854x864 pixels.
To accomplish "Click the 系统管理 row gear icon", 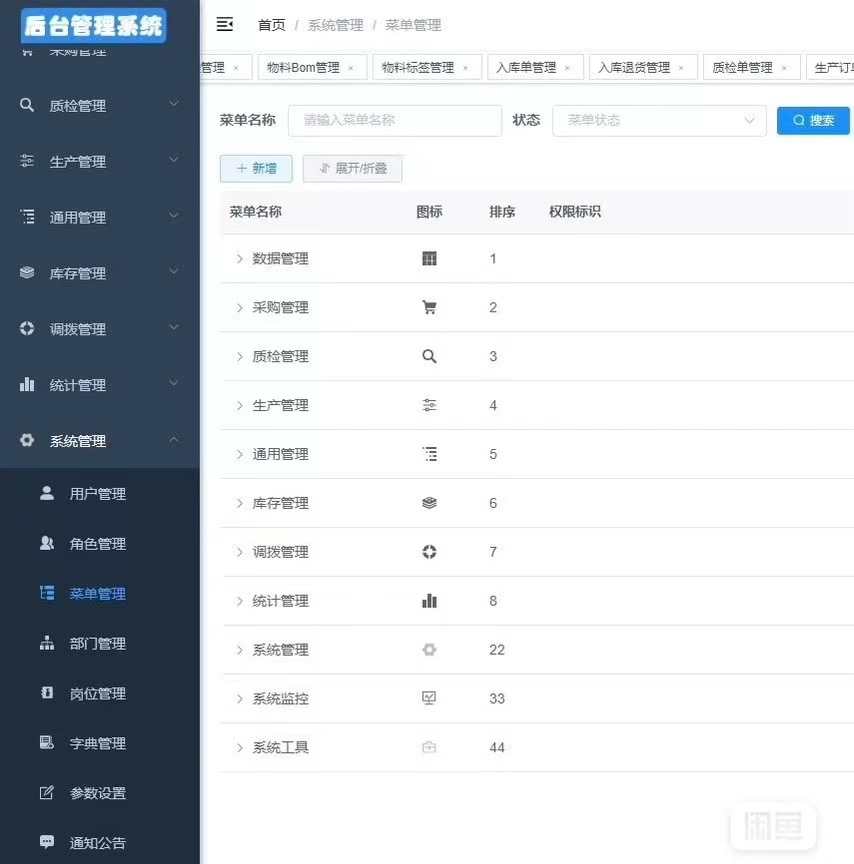I will pos(429,650).
